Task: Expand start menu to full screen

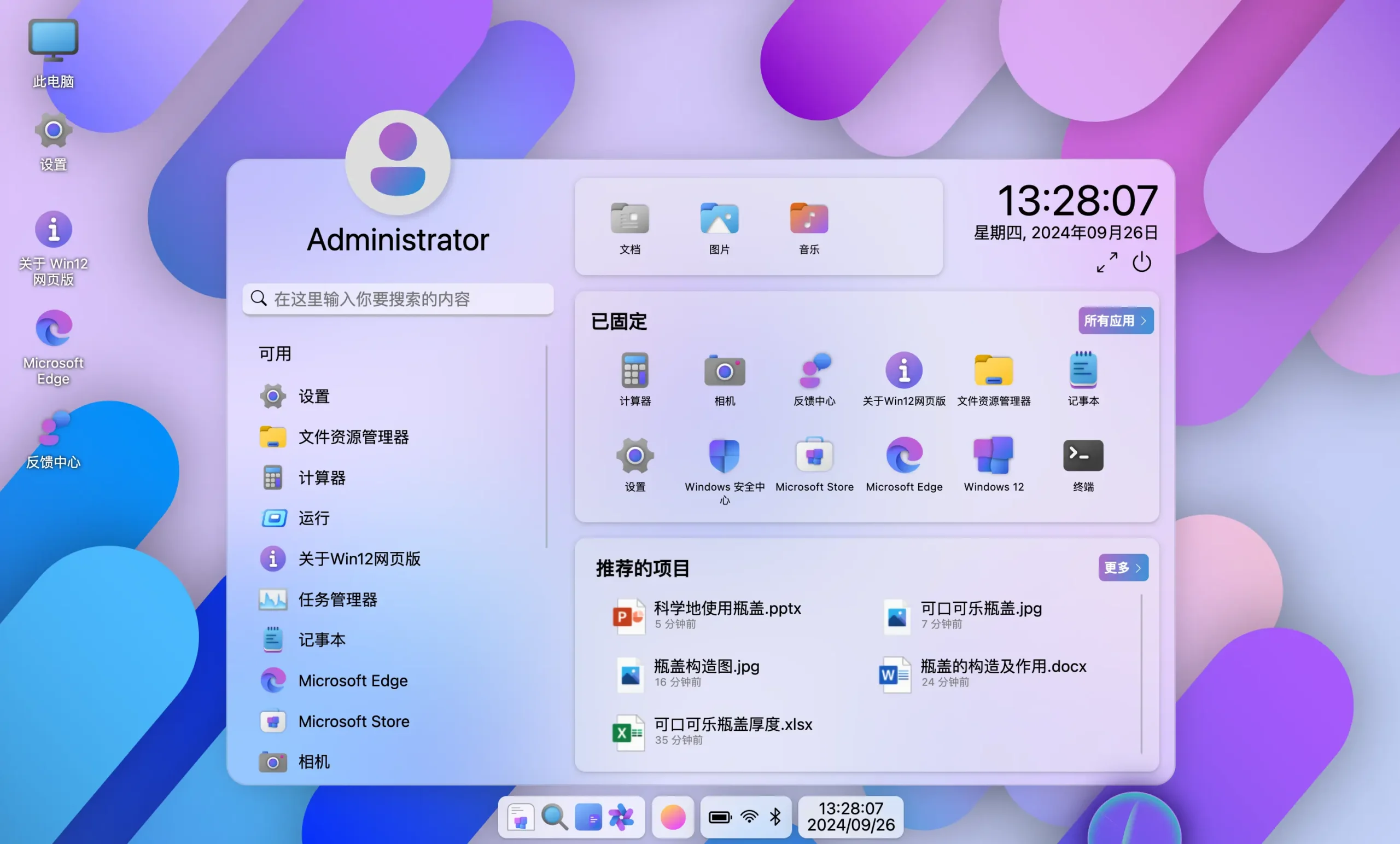Action: point(1107,263)
